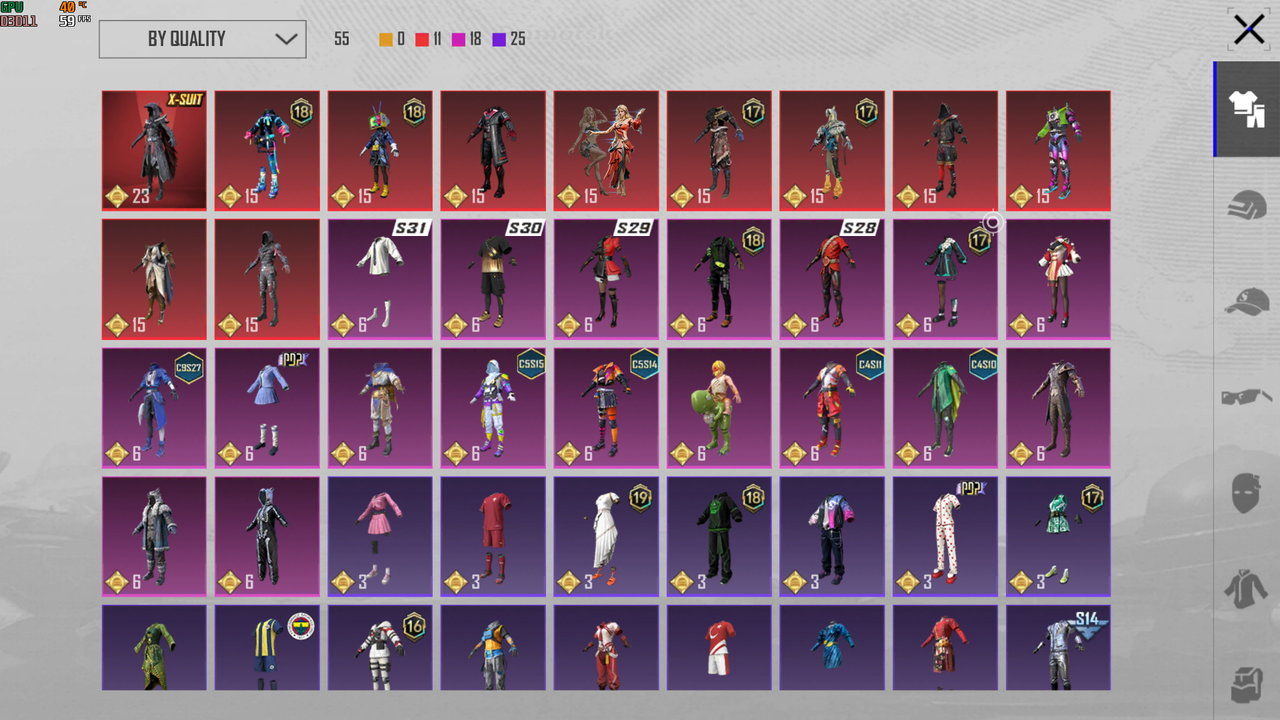Select the green-and-purple robot suit
Viewport: 1280px width, 720px height.
point(1058,151)
